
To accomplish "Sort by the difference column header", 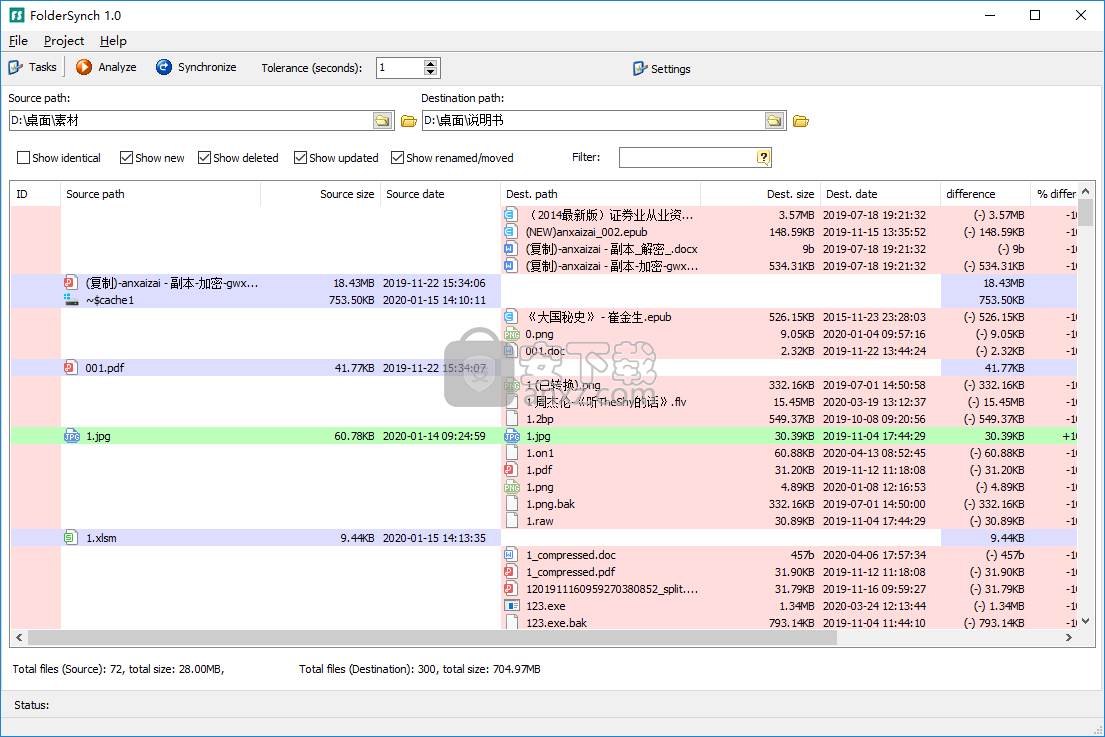I will [985, 194].
